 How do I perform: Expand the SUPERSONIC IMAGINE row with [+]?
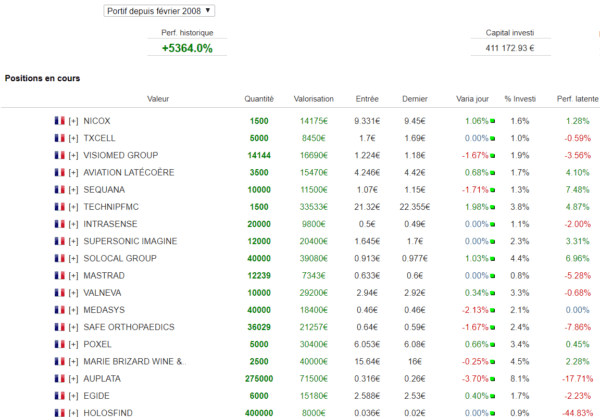pos(73,241)
